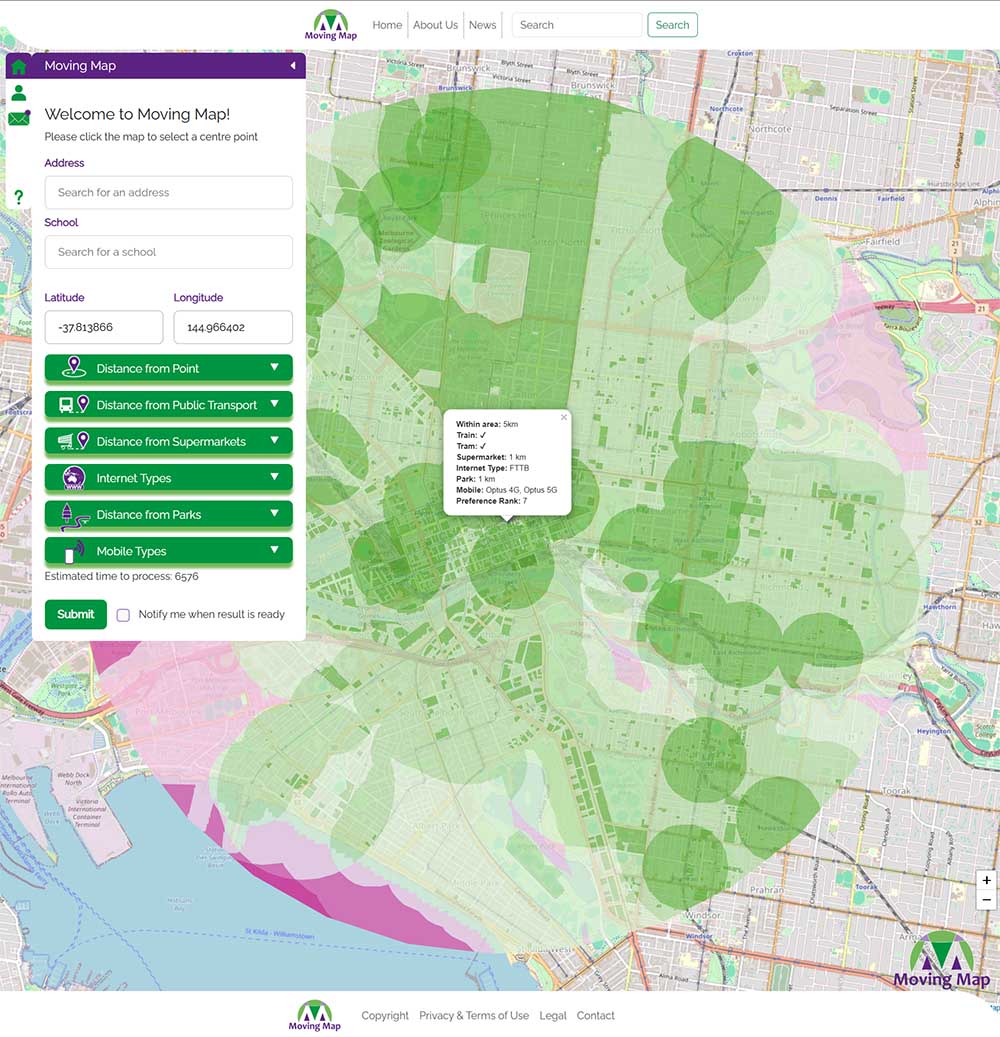Viewport: 1000px width, 1037px height.
Task: Expand Internet Types section
Action: tap(168, 478)
